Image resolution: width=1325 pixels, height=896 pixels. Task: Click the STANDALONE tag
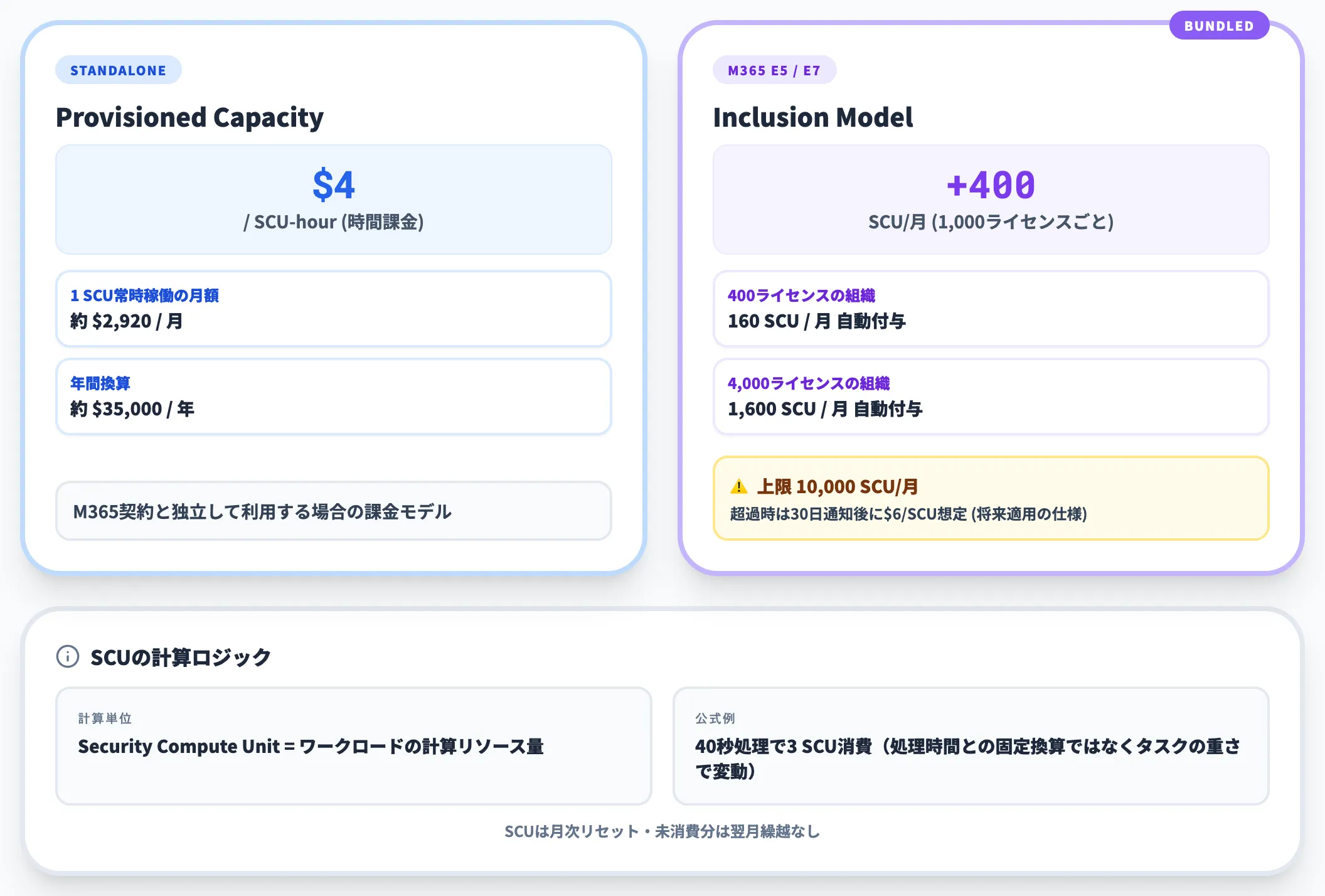tap(119, 70)
